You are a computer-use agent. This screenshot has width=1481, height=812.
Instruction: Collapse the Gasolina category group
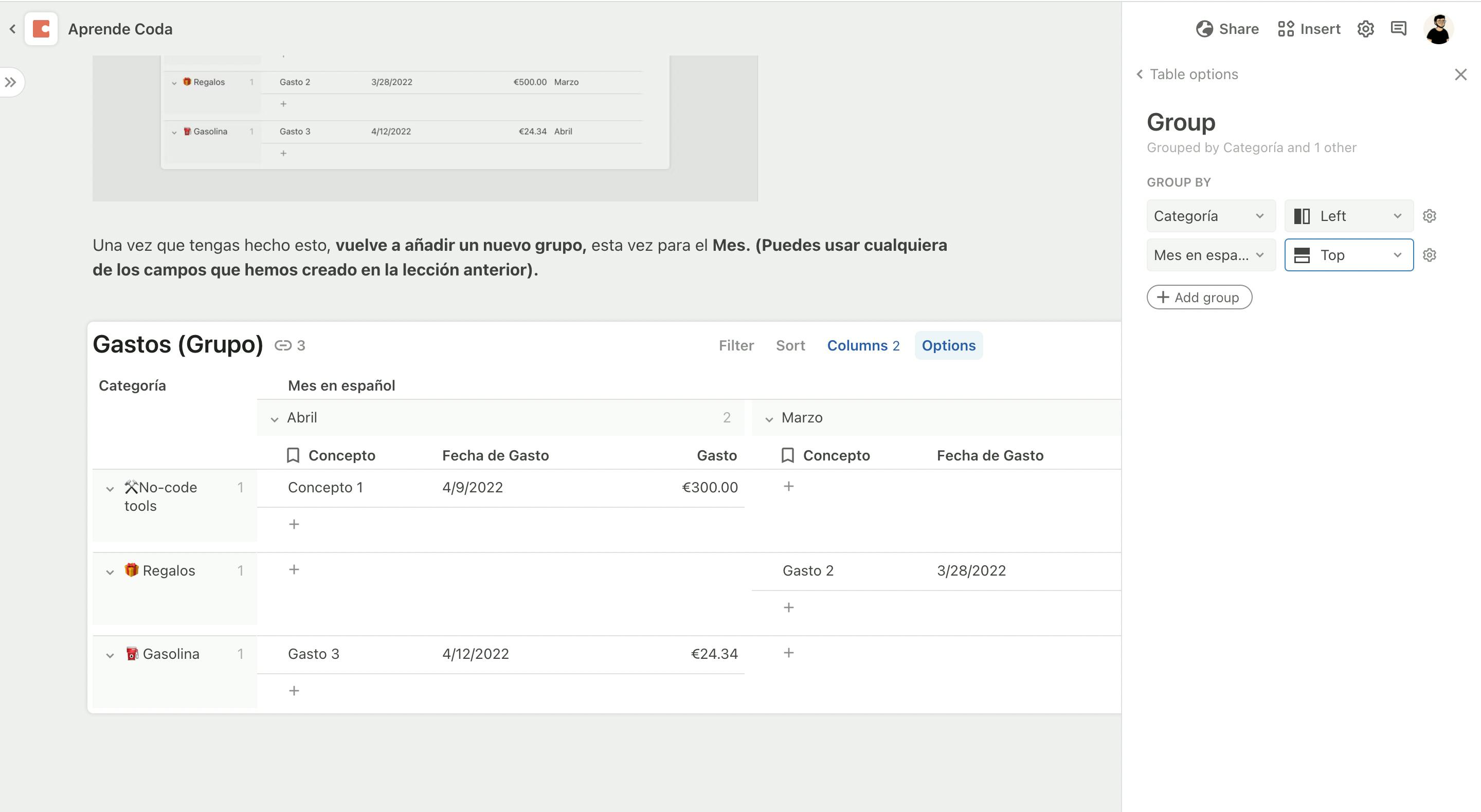point(110,655)
